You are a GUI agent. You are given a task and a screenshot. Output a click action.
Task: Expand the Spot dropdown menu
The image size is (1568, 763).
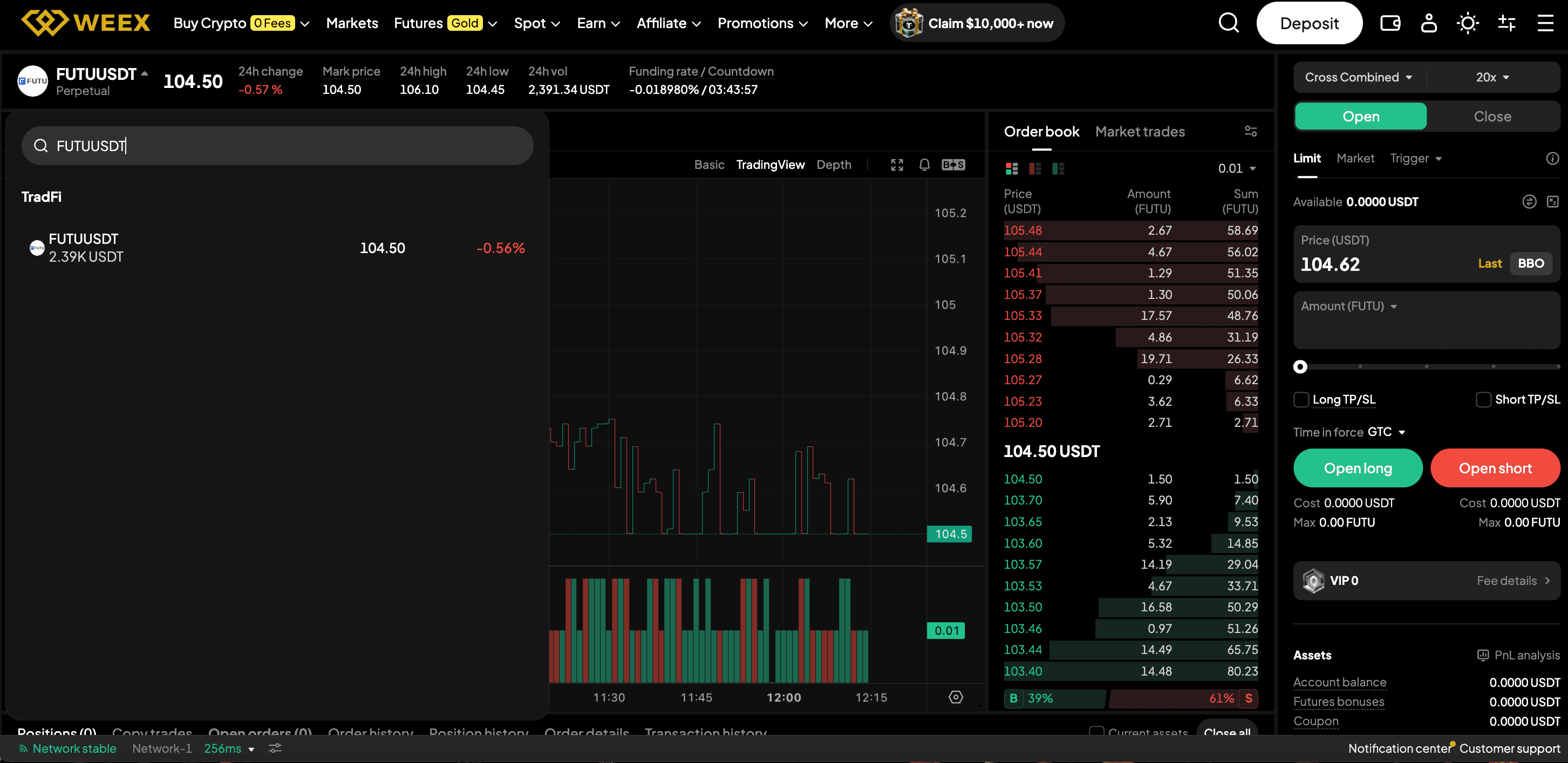537,23
